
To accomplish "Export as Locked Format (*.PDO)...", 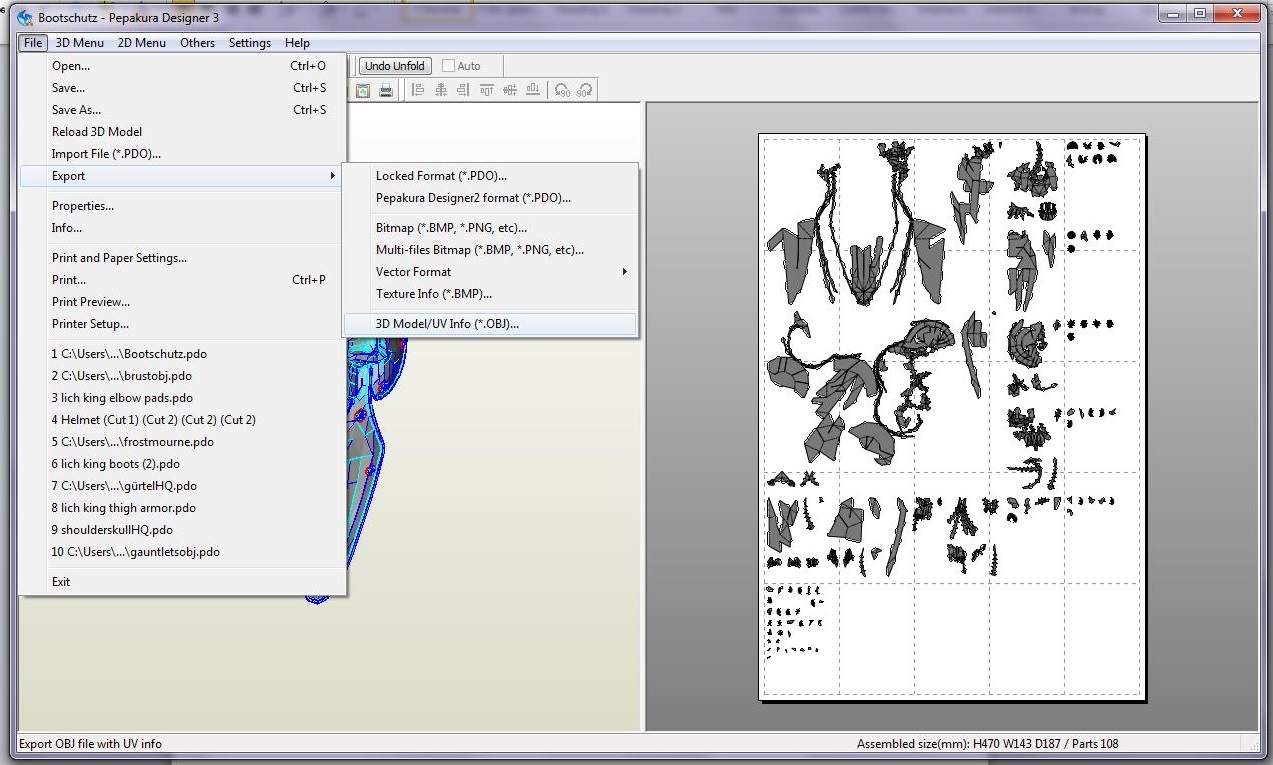I will click(490, 176).
